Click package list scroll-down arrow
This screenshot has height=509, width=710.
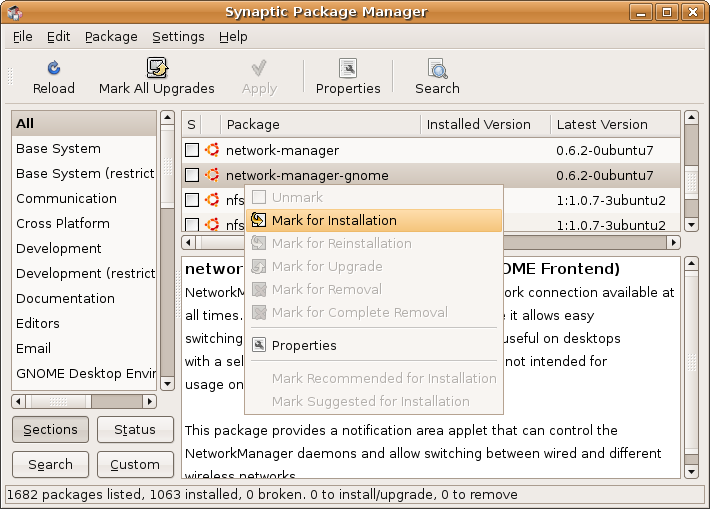click(691, 225)
